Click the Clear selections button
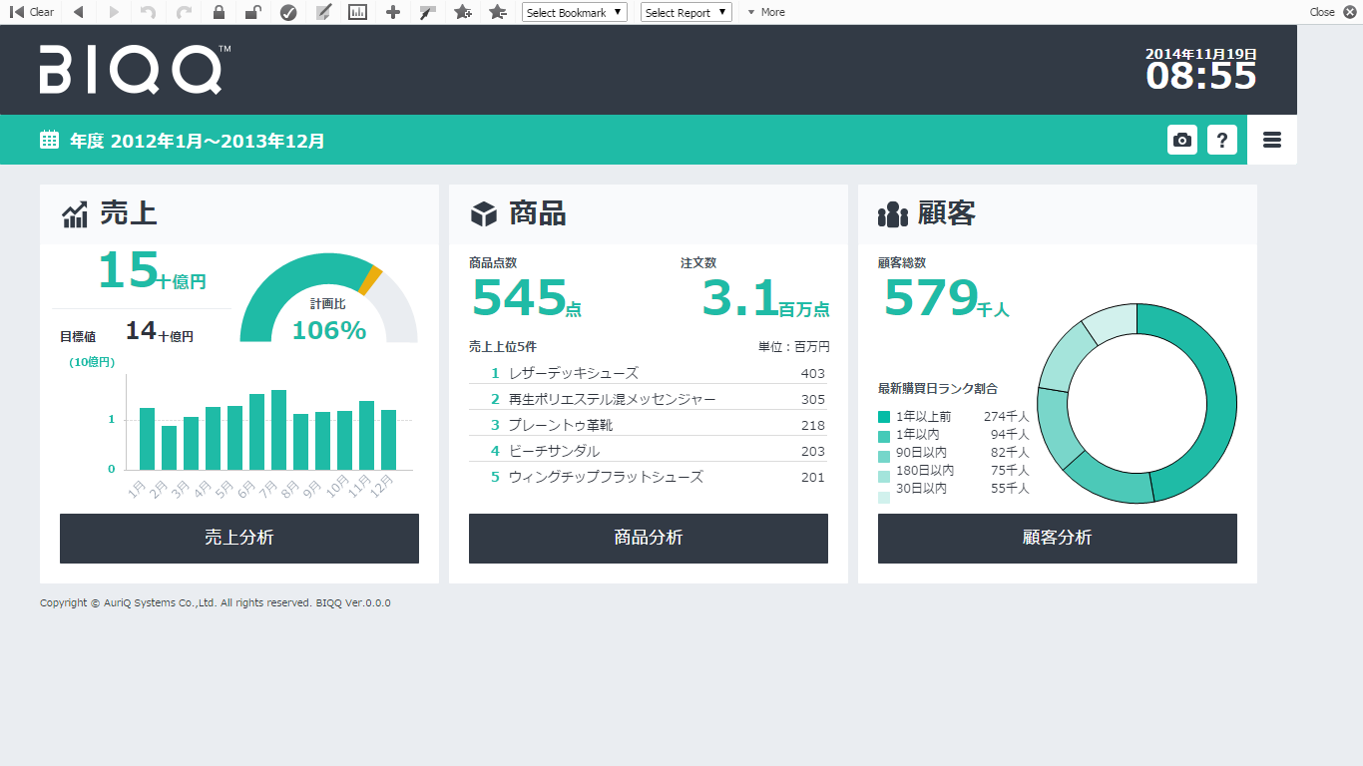 [32, 12]
